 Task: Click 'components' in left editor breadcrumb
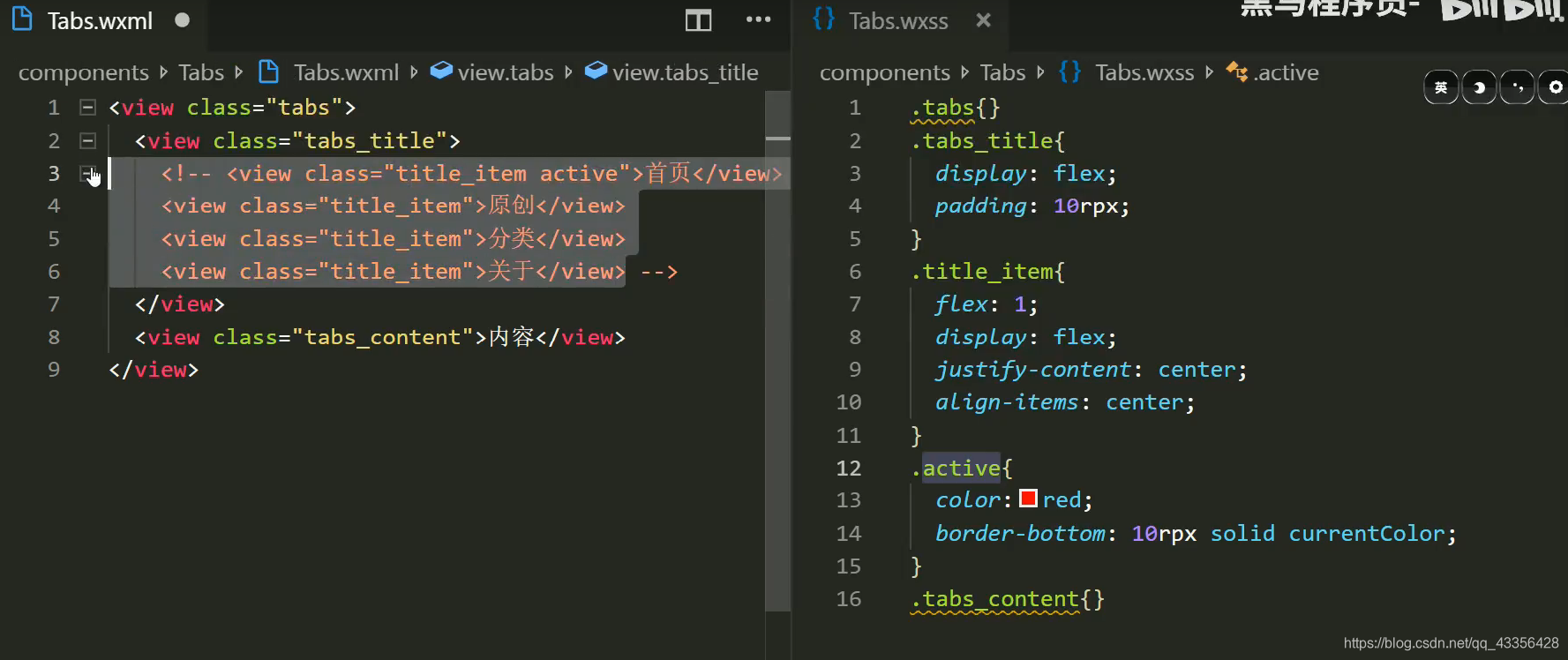coord(84,72)
